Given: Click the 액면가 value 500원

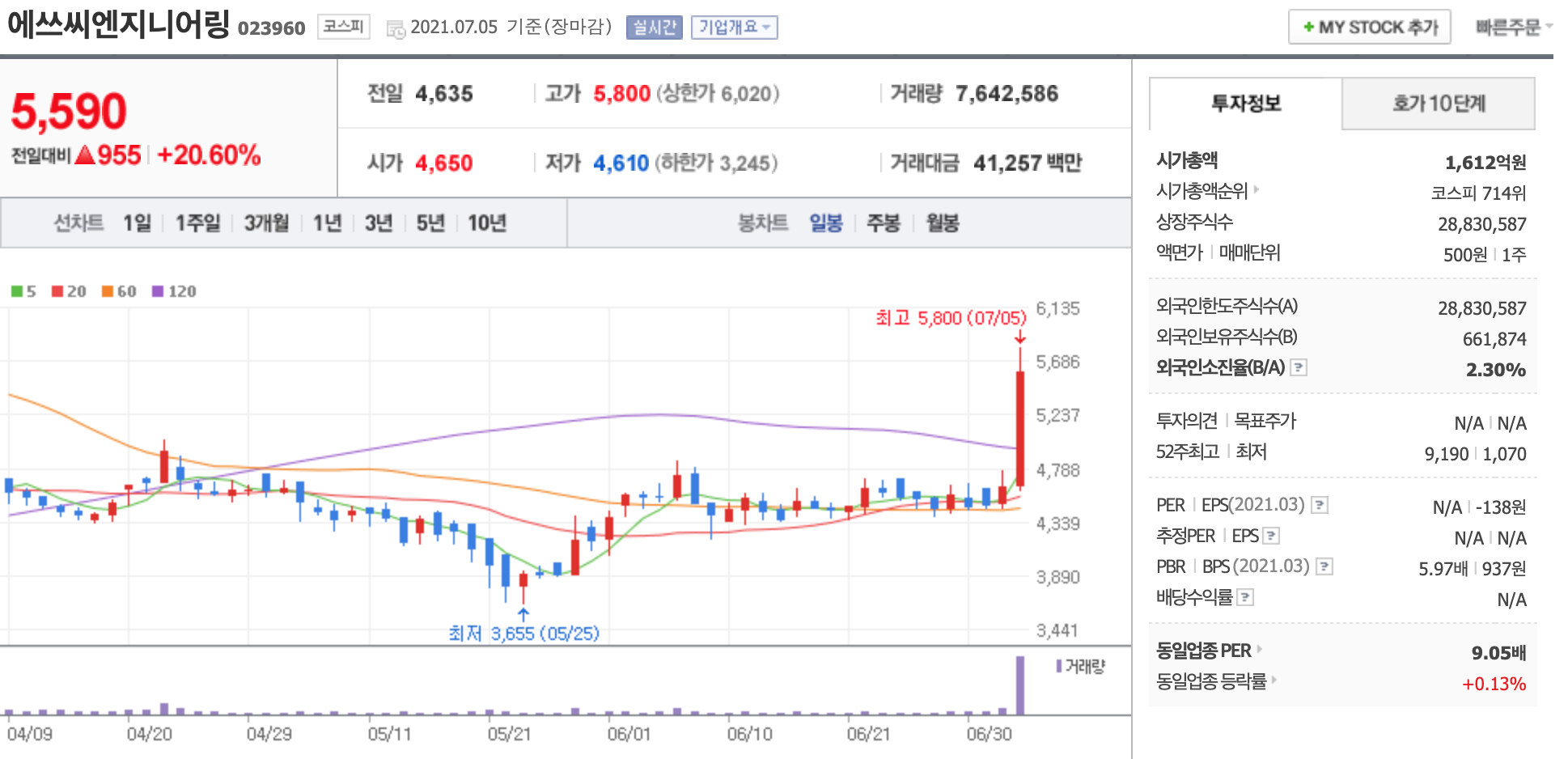Looking at the screenshot, I should [1465, 255].
